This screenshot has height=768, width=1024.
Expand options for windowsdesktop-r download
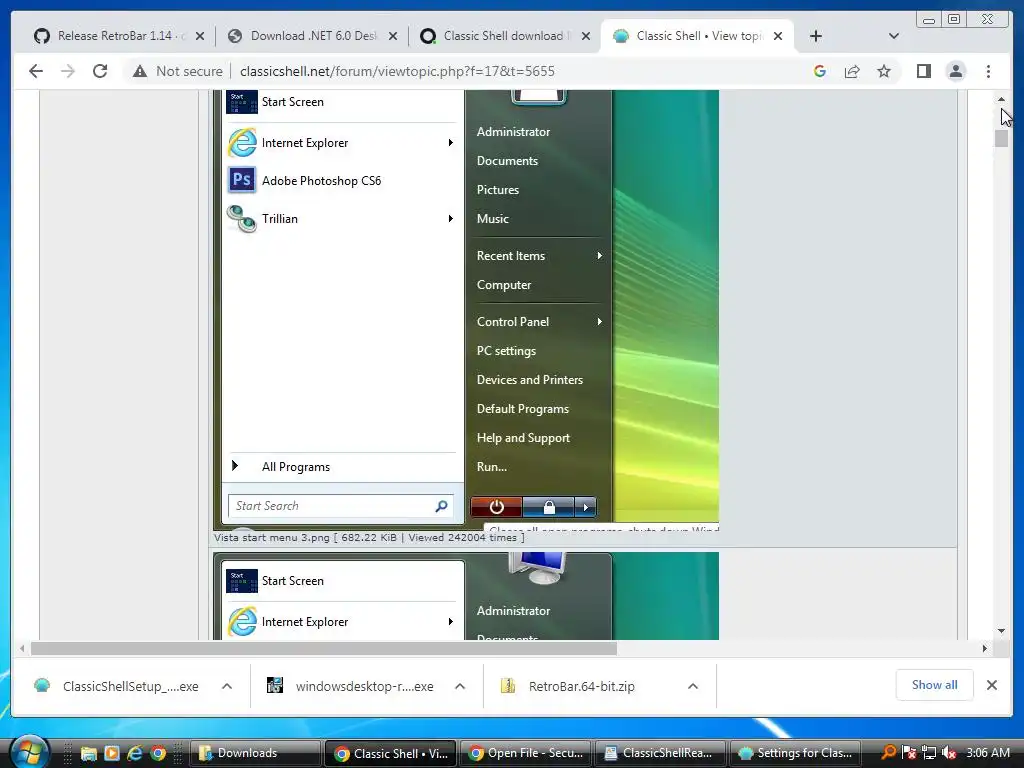[x=460, y=686]
